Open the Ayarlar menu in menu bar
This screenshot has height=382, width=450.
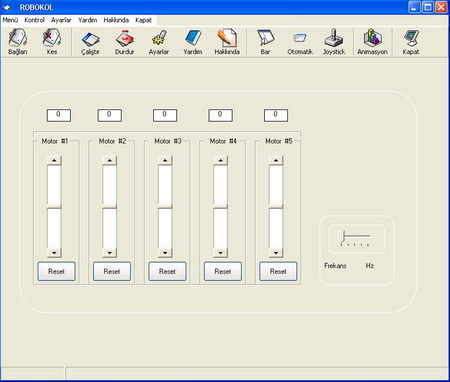coord(61,20)
